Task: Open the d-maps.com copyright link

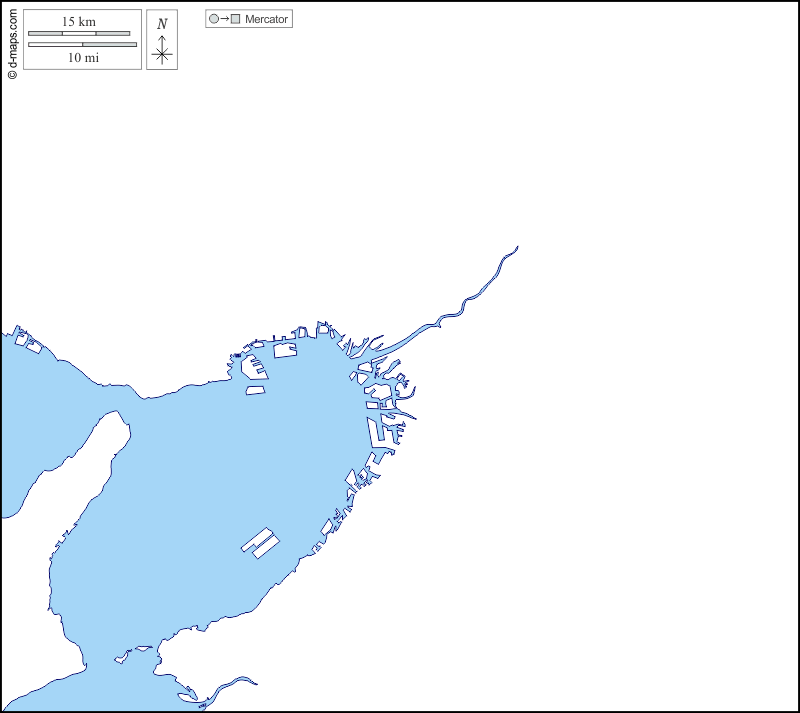Action: (x=11, y=41)
